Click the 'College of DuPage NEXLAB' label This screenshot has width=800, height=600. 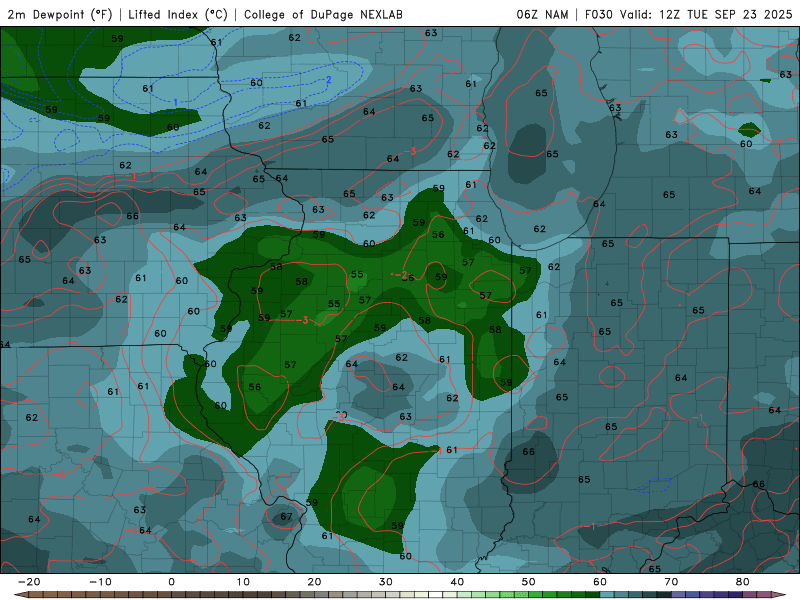pos(323,14)
